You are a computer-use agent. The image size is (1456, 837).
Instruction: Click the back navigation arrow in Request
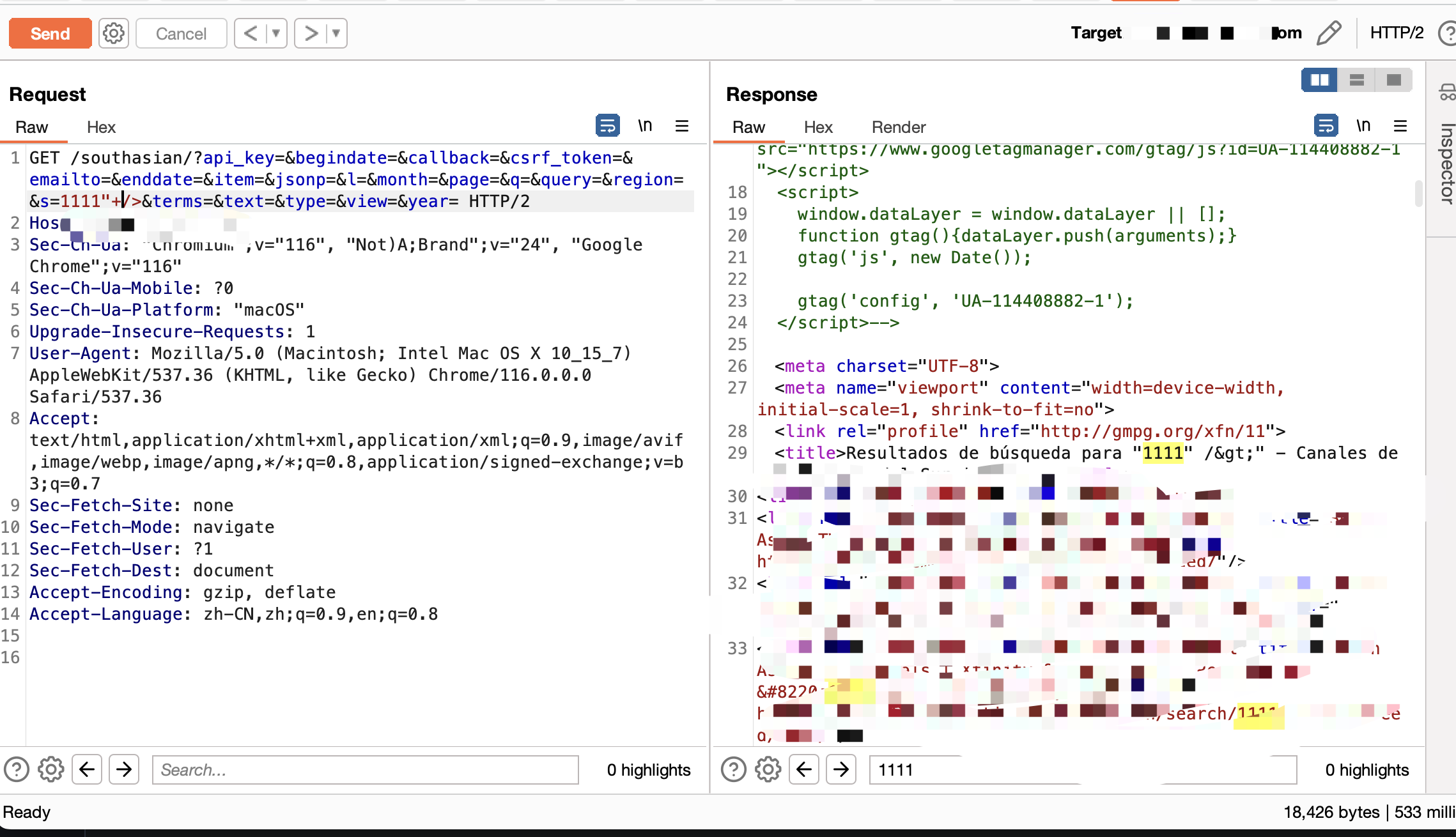click(88, 770)
